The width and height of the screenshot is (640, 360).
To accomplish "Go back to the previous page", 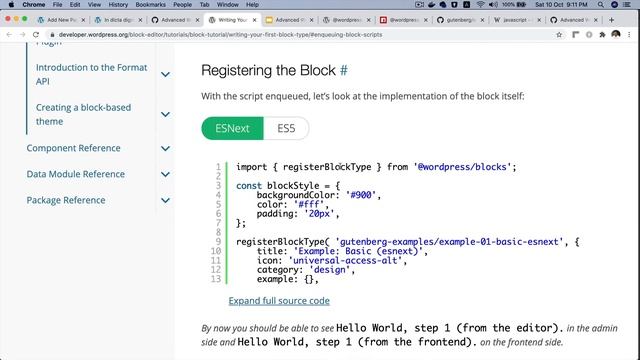I will point(9,35).
